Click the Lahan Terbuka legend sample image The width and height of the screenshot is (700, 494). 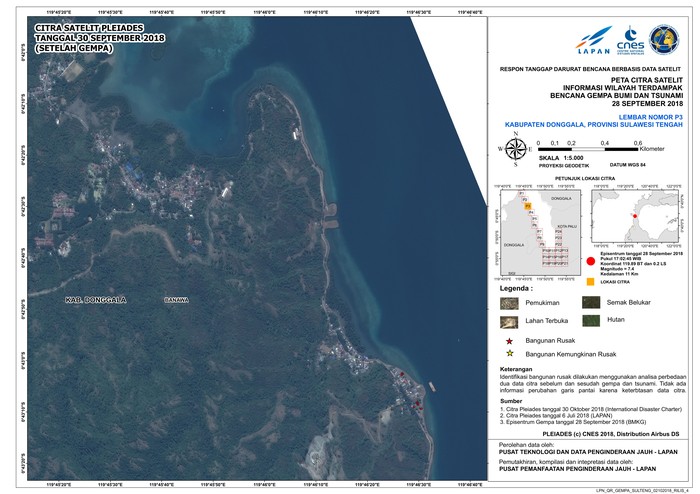pyautogui.click(x=509, y=321)
